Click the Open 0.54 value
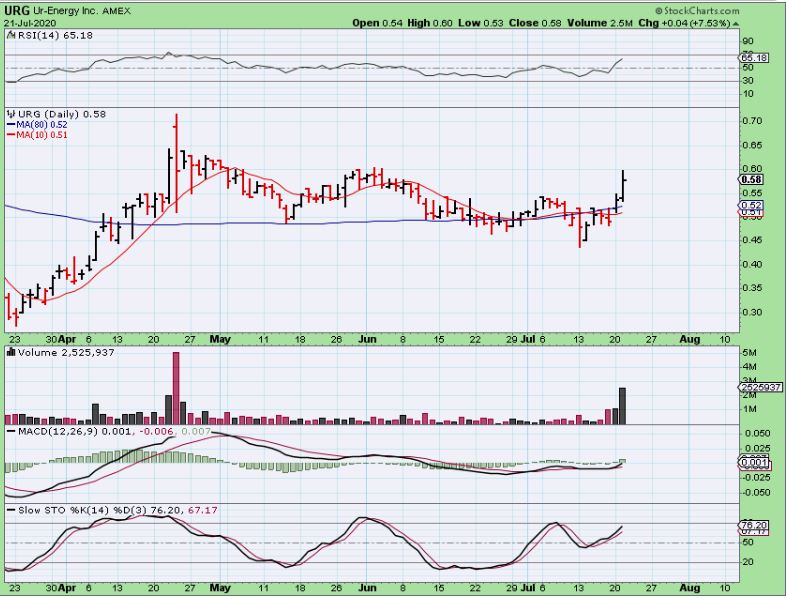787x598 pixels. (x=377, y=23)
